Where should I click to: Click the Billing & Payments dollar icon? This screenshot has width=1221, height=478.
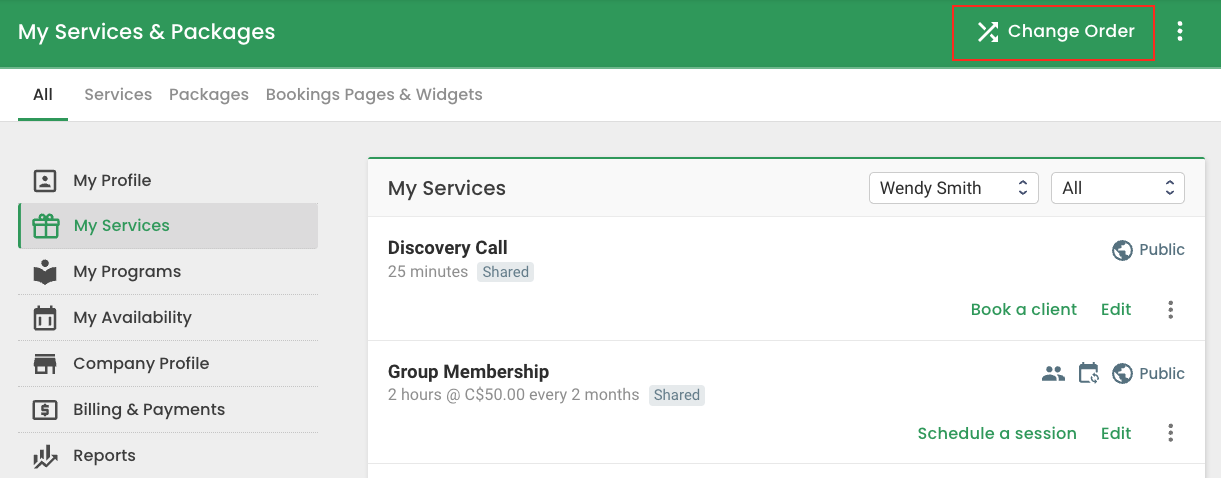point(45,410)
